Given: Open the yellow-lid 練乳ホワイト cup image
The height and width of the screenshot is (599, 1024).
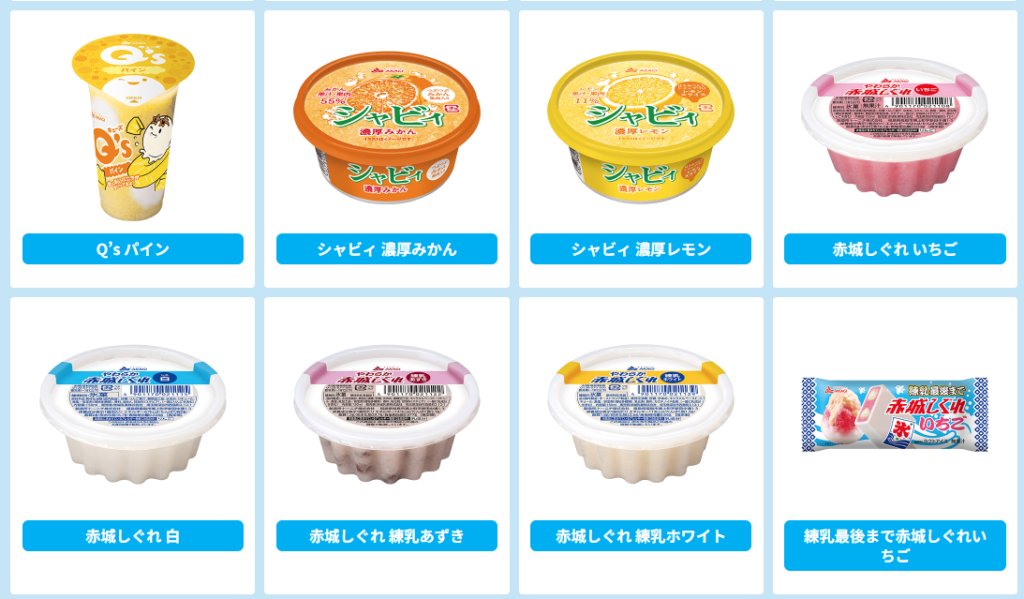Looking at the screenshot, I should (641, 414).
